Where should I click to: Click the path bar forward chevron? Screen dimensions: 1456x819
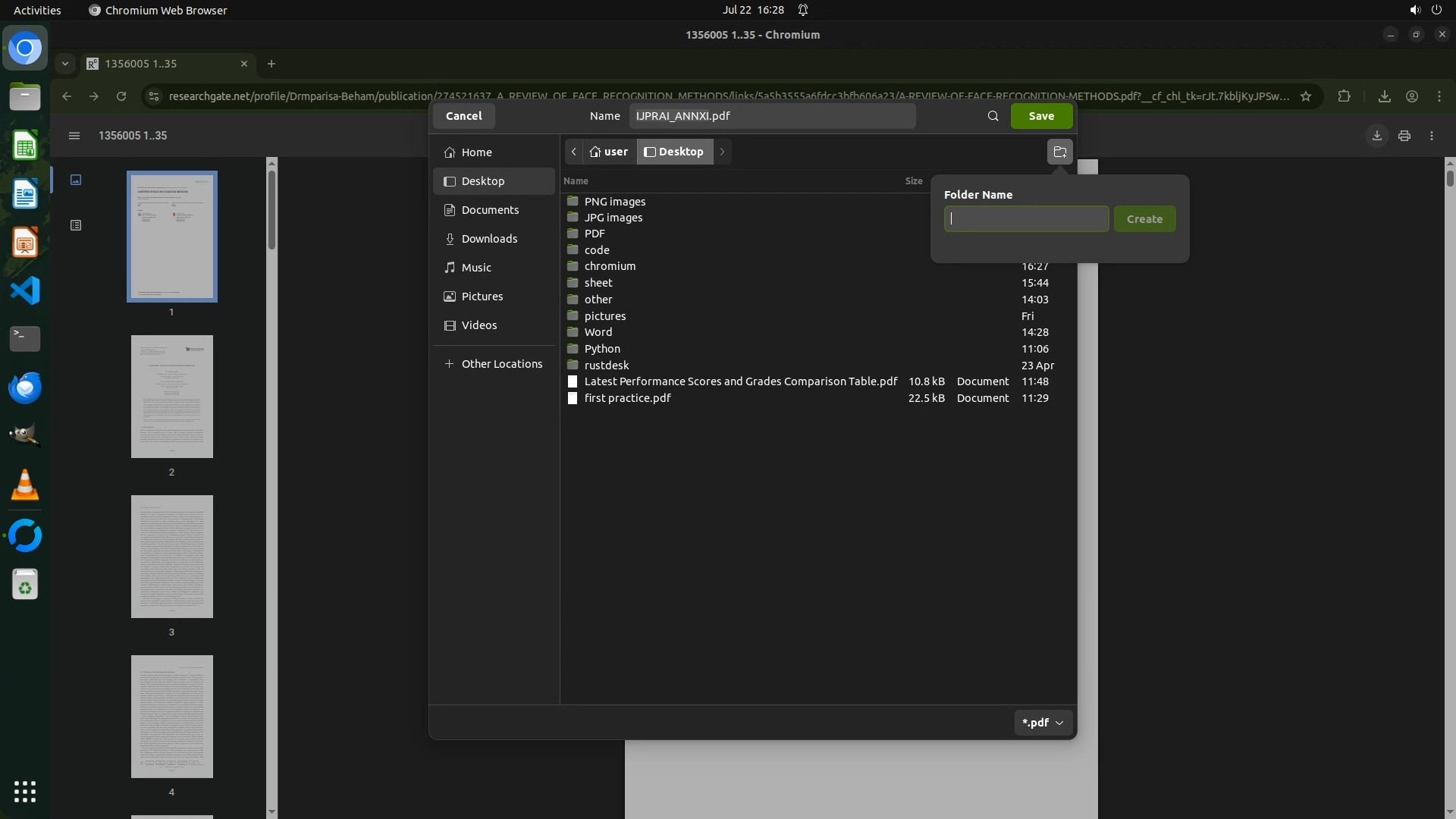pyautogui.click(x=722, y=152)
